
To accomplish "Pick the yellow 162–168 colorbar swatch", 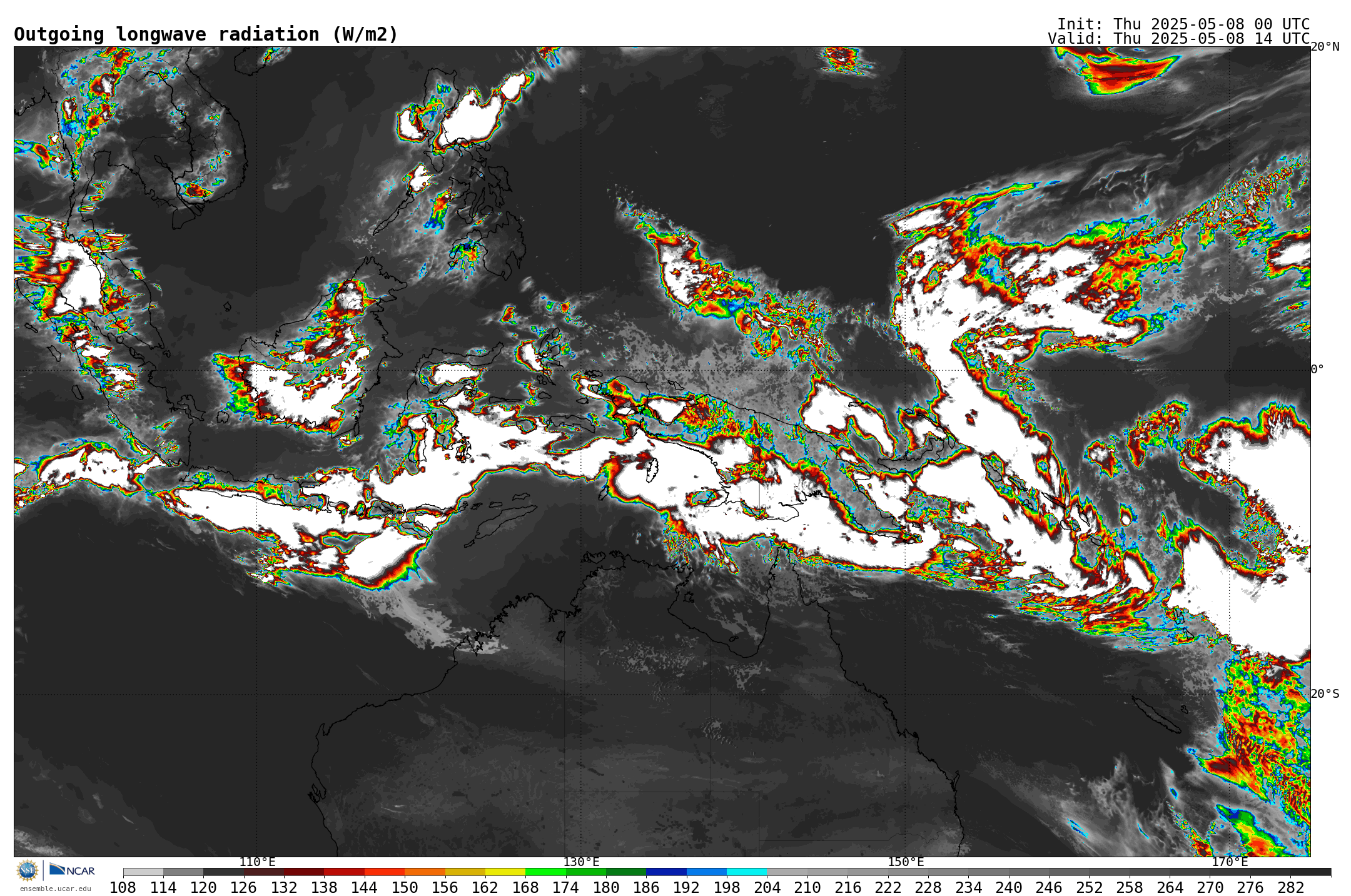I will 505,872.
